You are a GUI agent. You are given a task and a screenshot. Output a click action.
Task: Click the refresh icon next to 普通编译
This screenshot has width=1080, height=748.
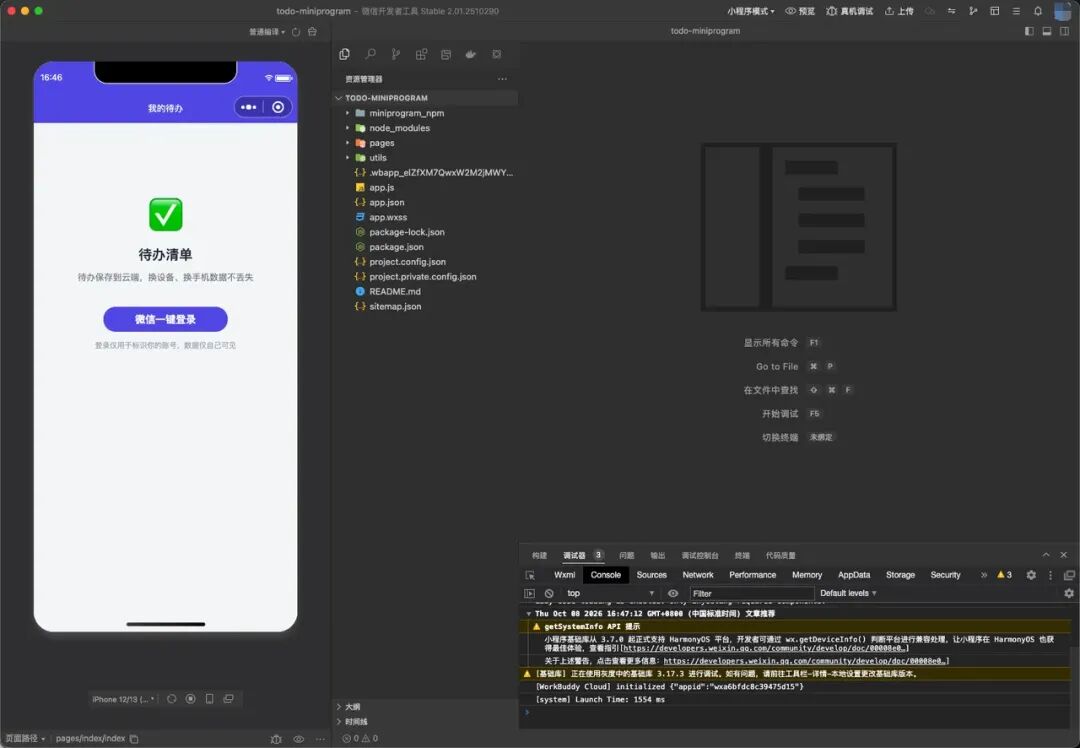coord(296,32)
